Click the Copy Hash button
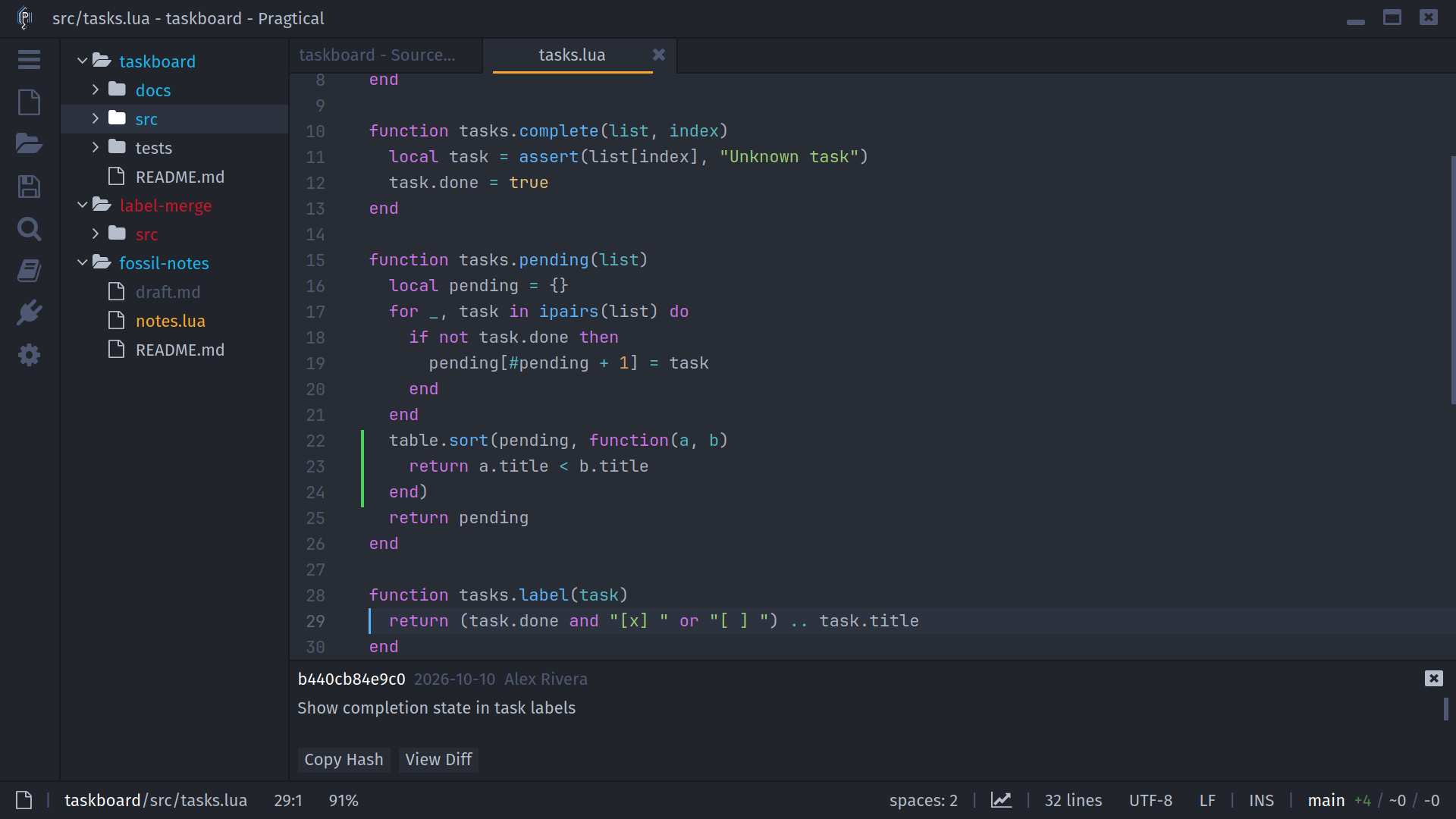Image resolution: width=1456 pixels, height=819 pixels. [x=344, y=759]
